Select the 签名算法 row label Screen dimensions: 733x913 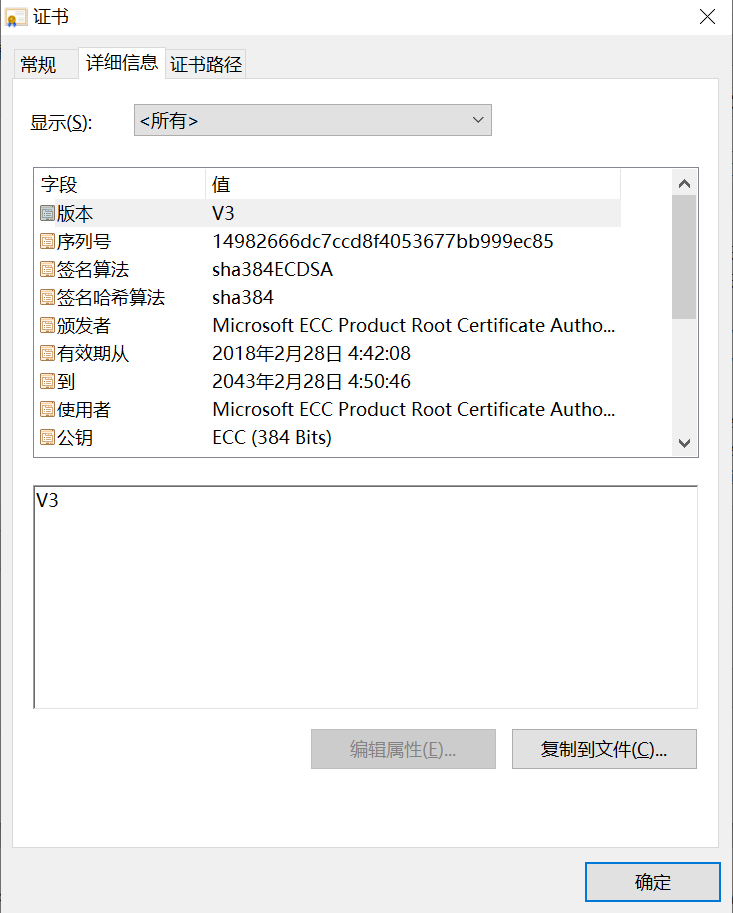point(93,270)
